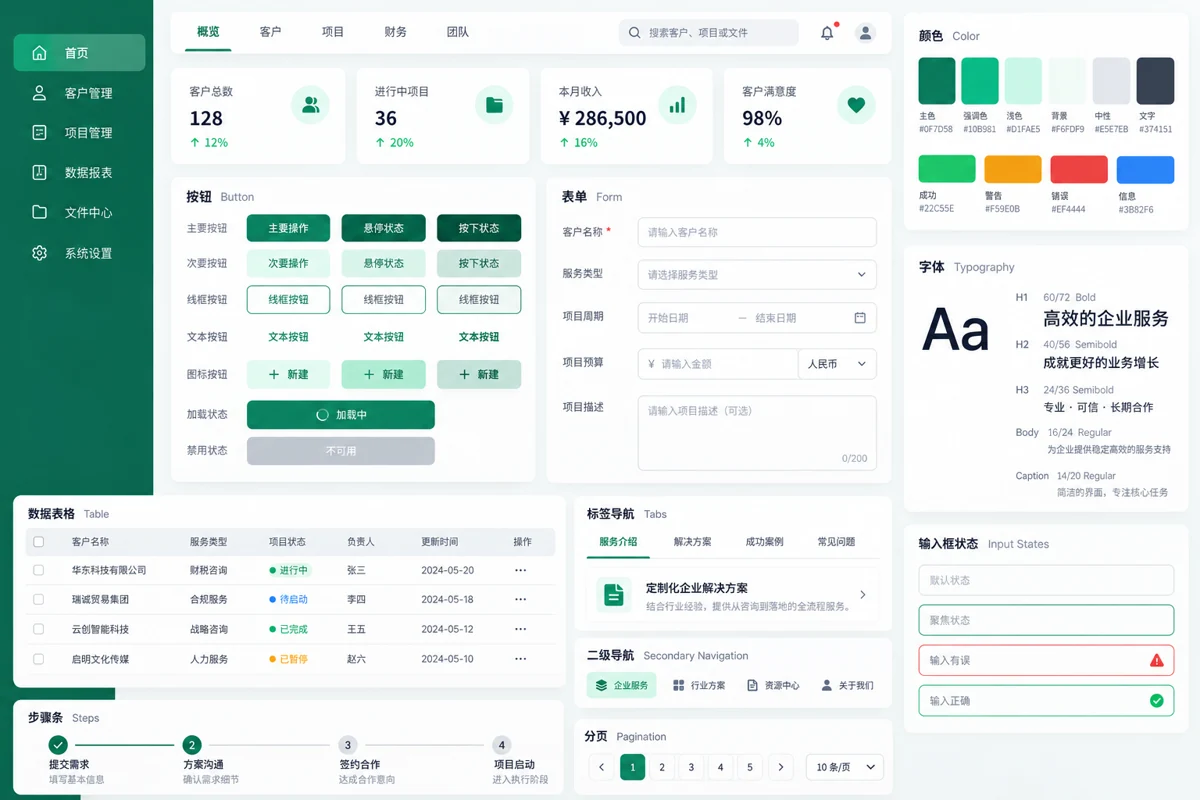Click the 客户总数 people icon
This screenshot has width=1200, height=800.
[311, 104]
